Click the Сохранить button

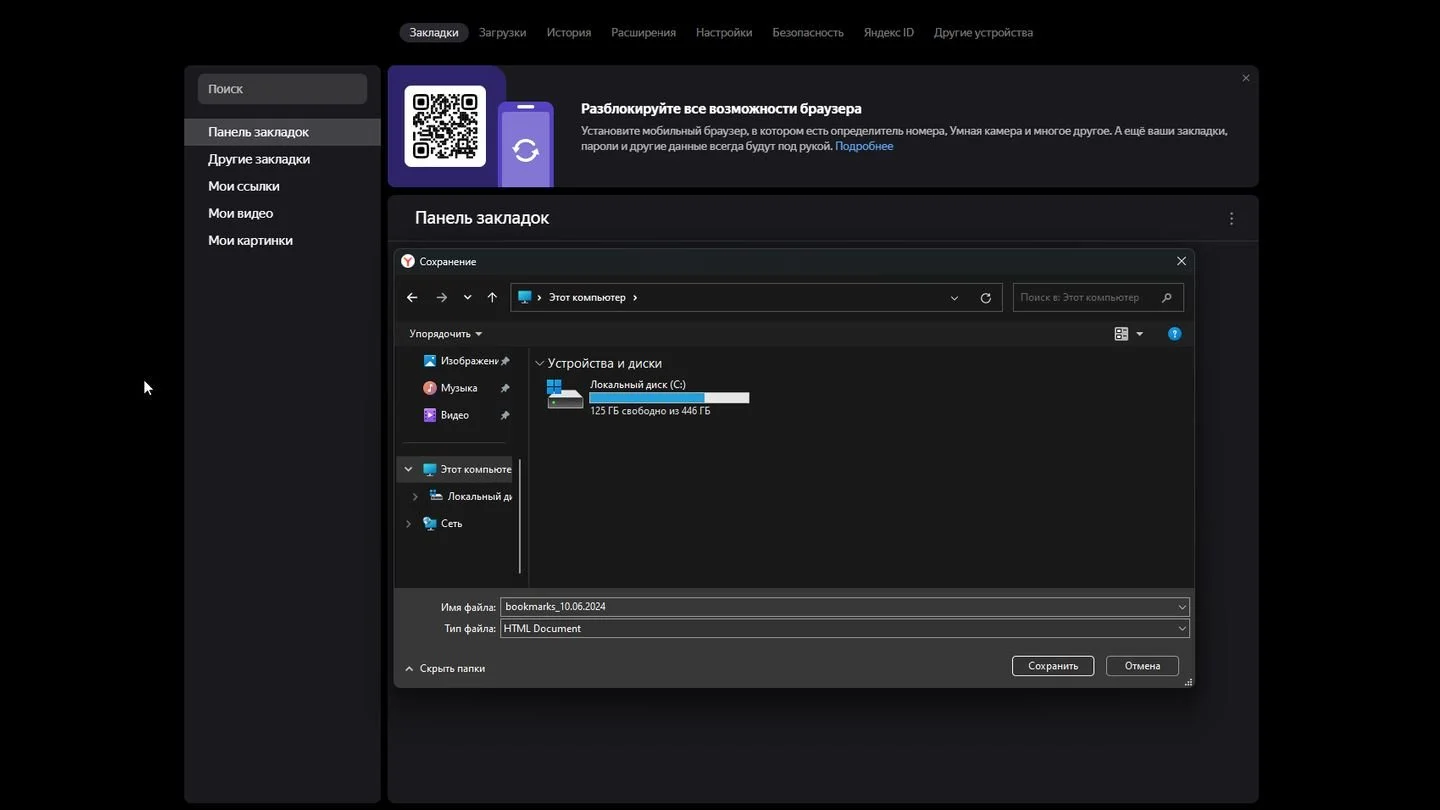1053,666
